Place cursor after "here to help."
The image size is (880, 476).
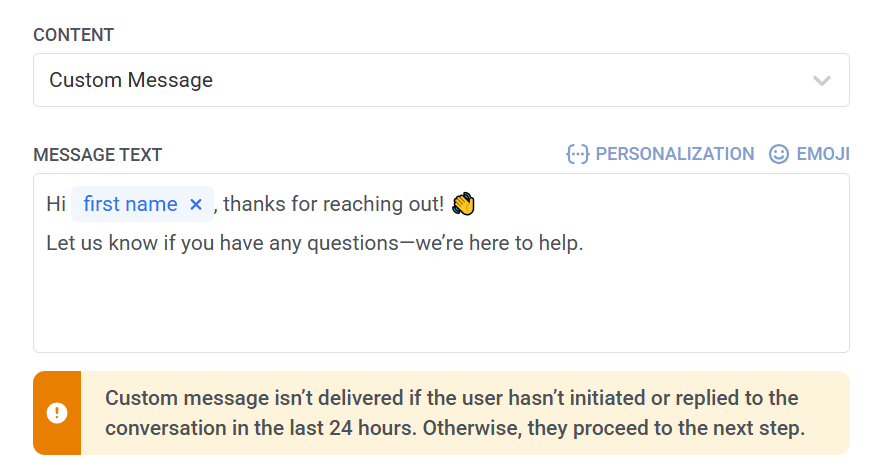click(x=584, y=243)
